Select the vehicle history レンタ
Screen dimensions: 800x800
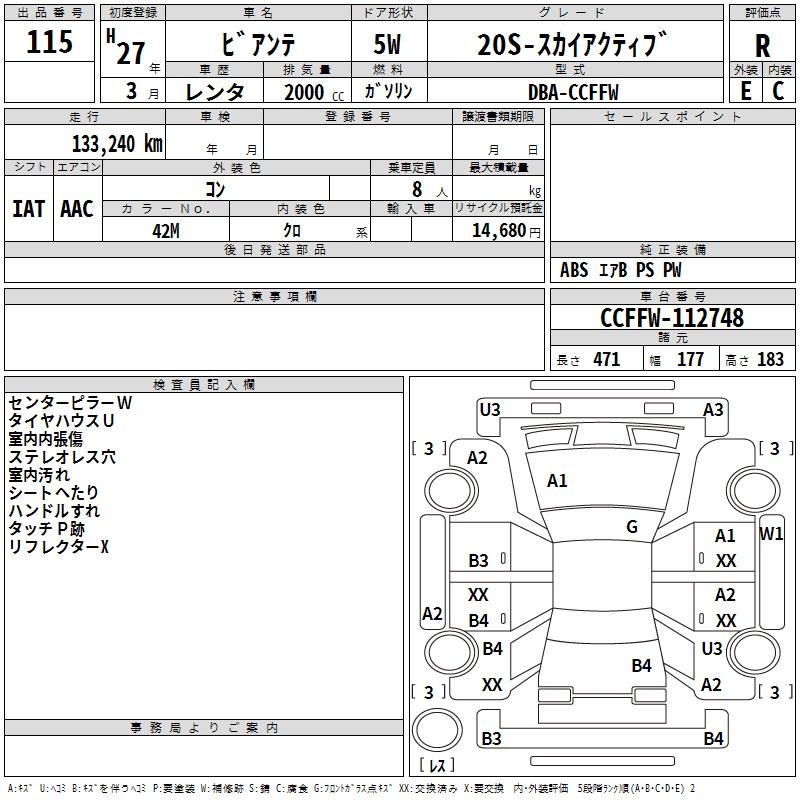(214, 92)
